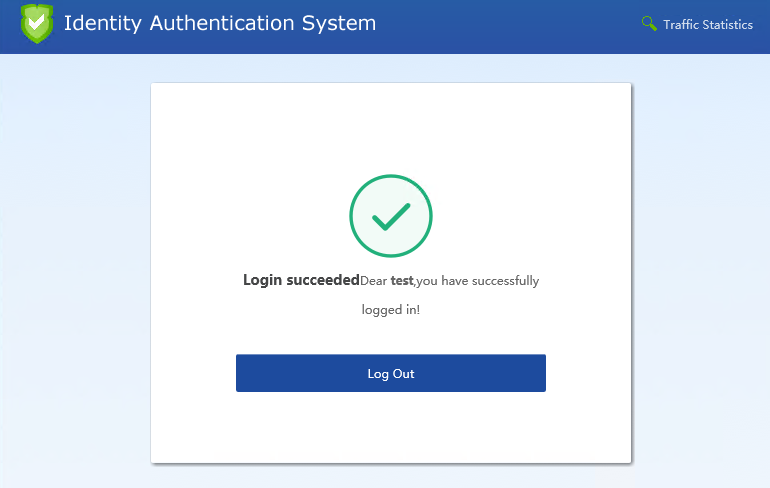
Task: Click light blue background right of the card
Action: [700, 270]
